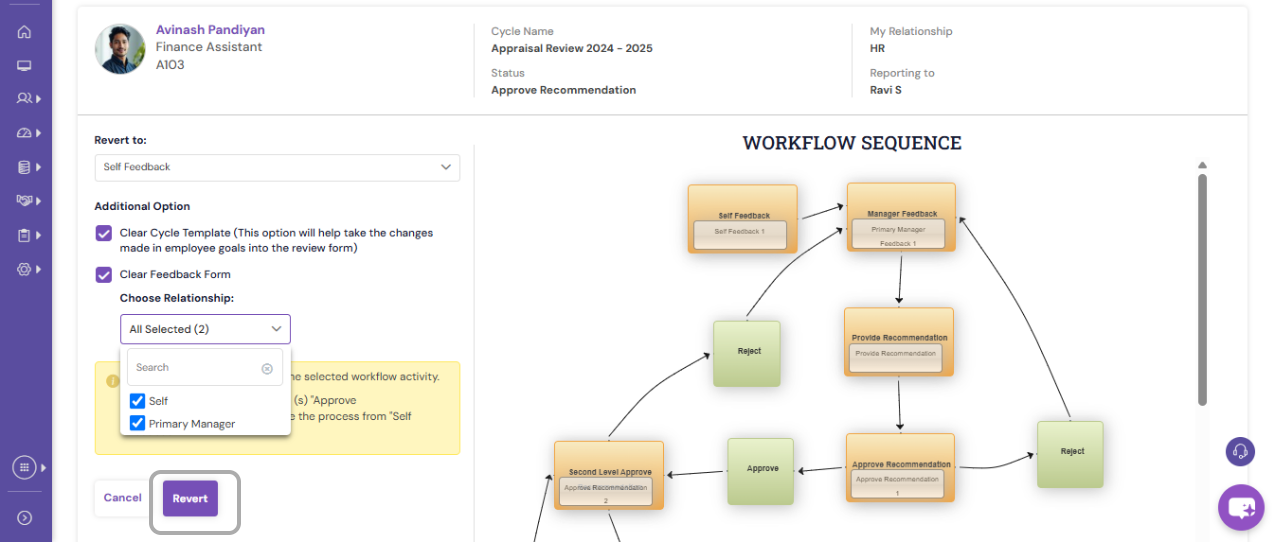Expand handshake sidebar submenu arrow
The image size is (1275, 542).
(38, 201)
